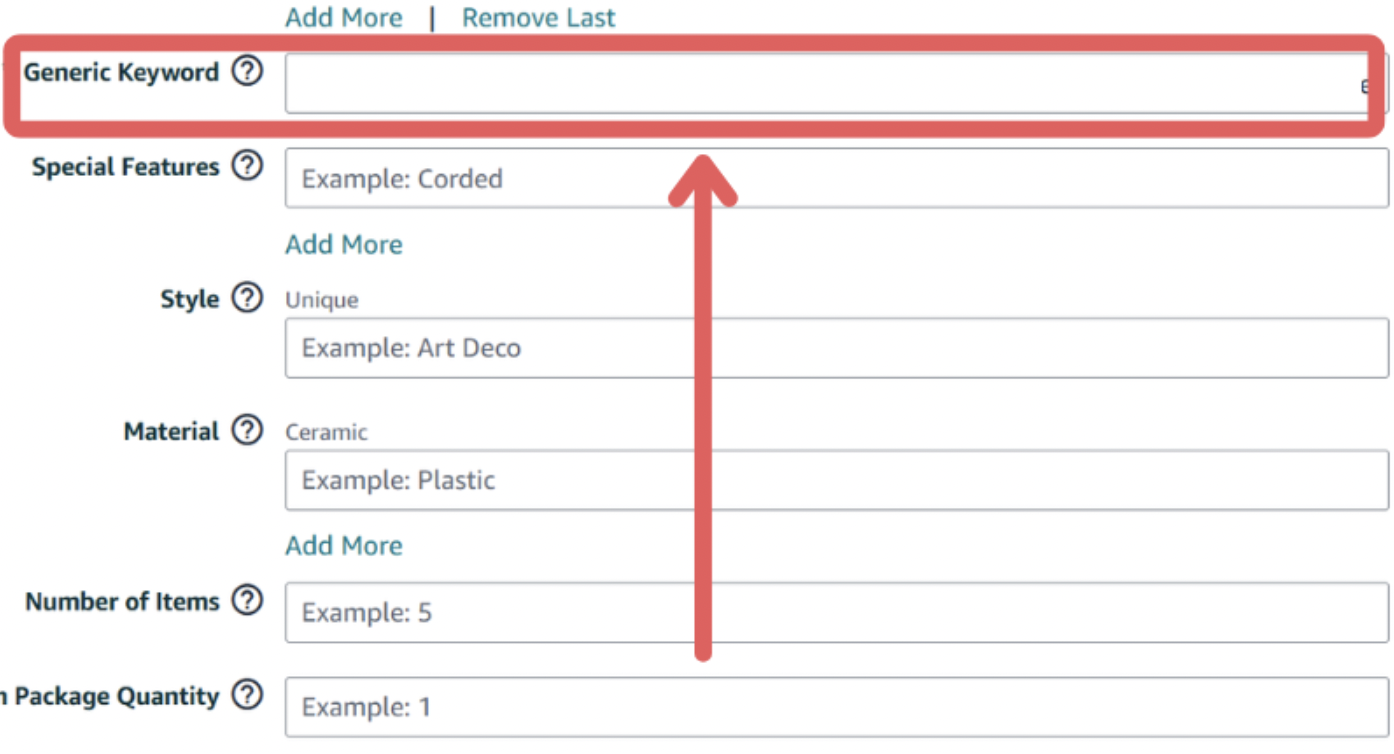Open help for Number of Items field
Screen dimensions: 1394x754
click(x=246, y=601)
